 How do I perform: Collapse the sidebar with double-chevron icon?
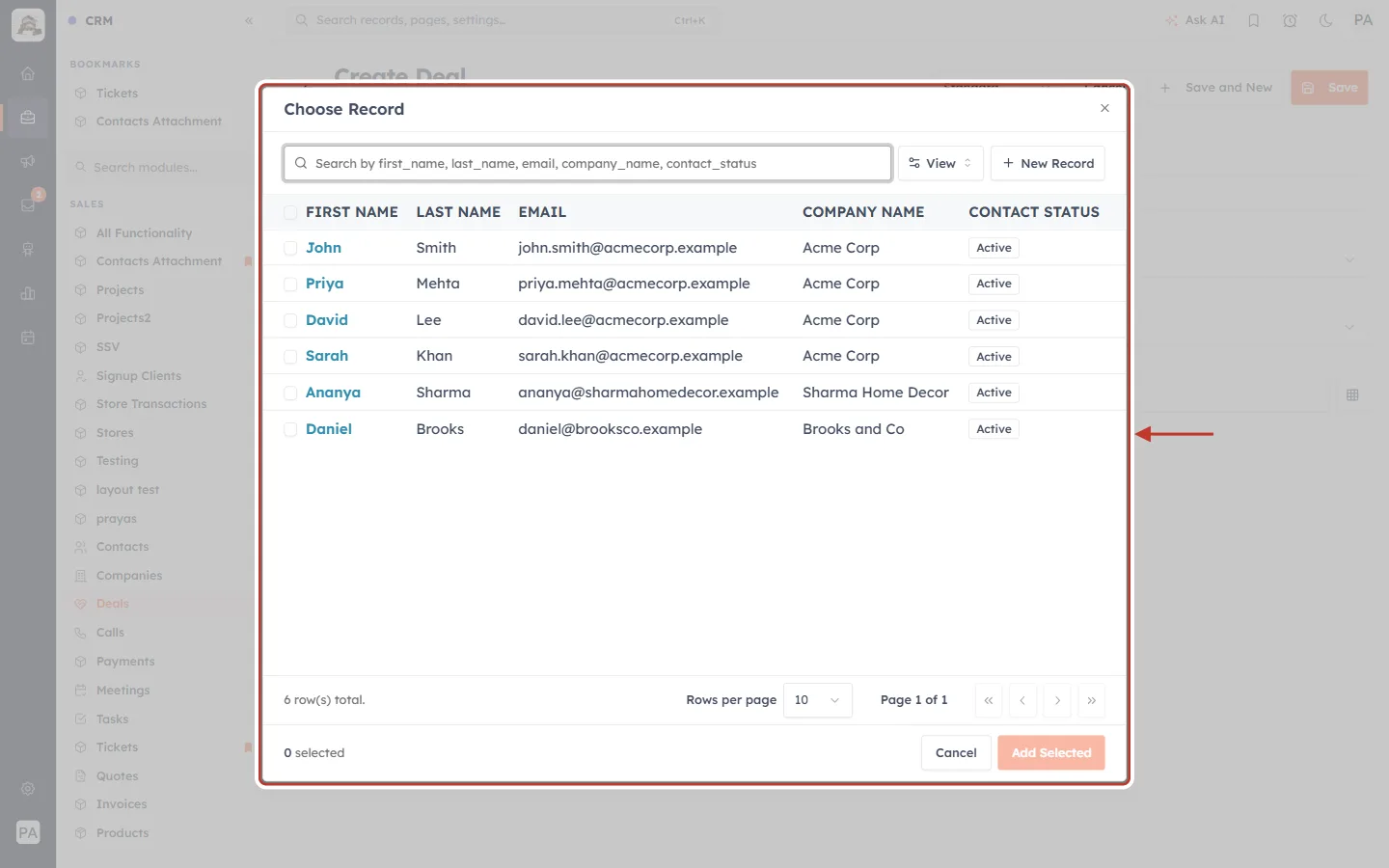[x=249, y=20]
